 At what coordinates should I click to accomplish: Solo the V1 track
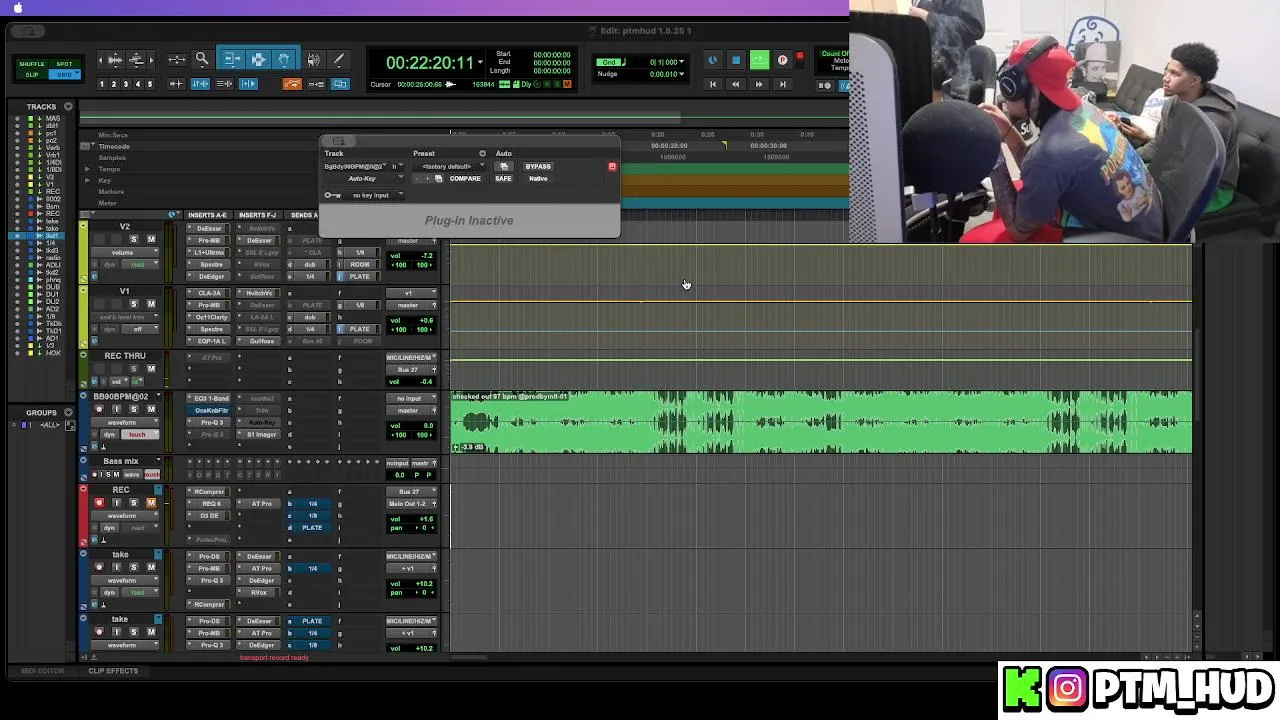(134, 304)
